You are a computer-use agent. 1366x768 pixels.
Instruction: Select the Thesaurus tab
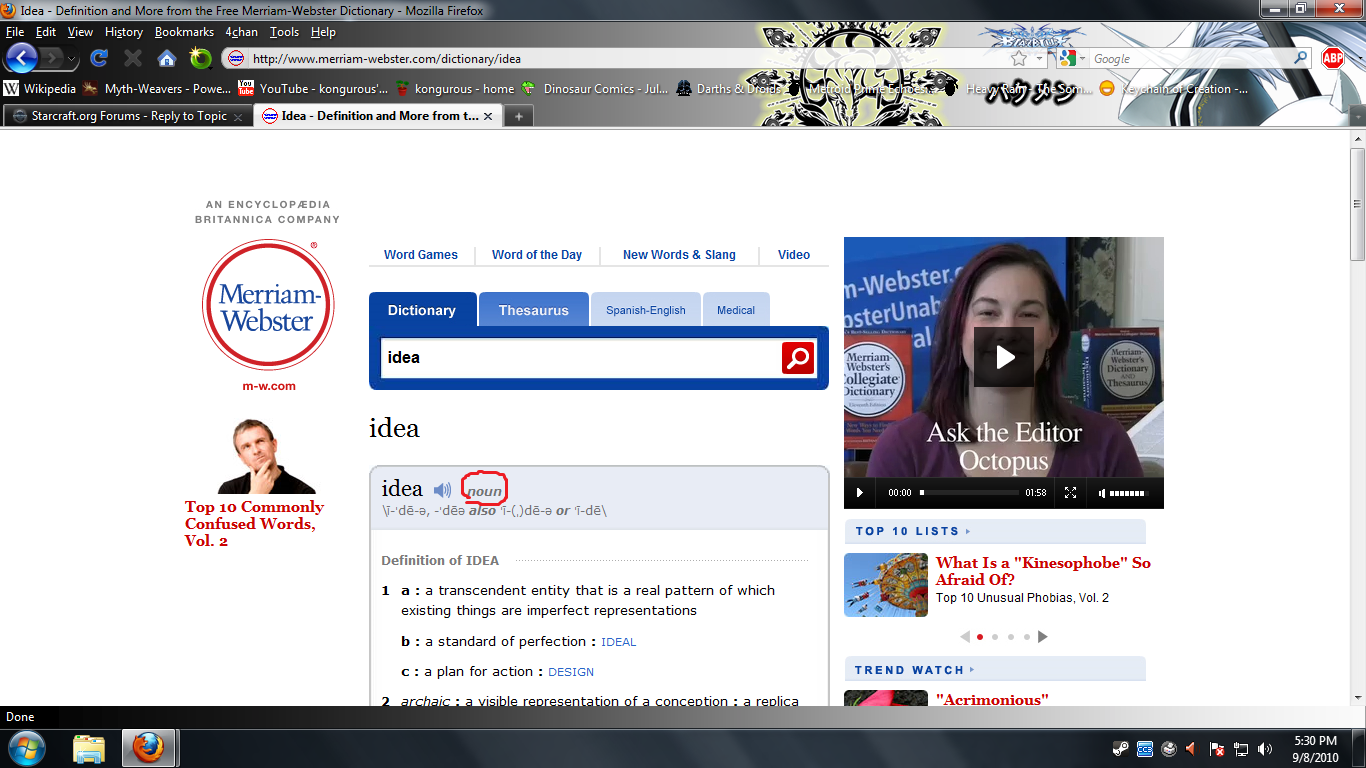(x=534, y=310)
